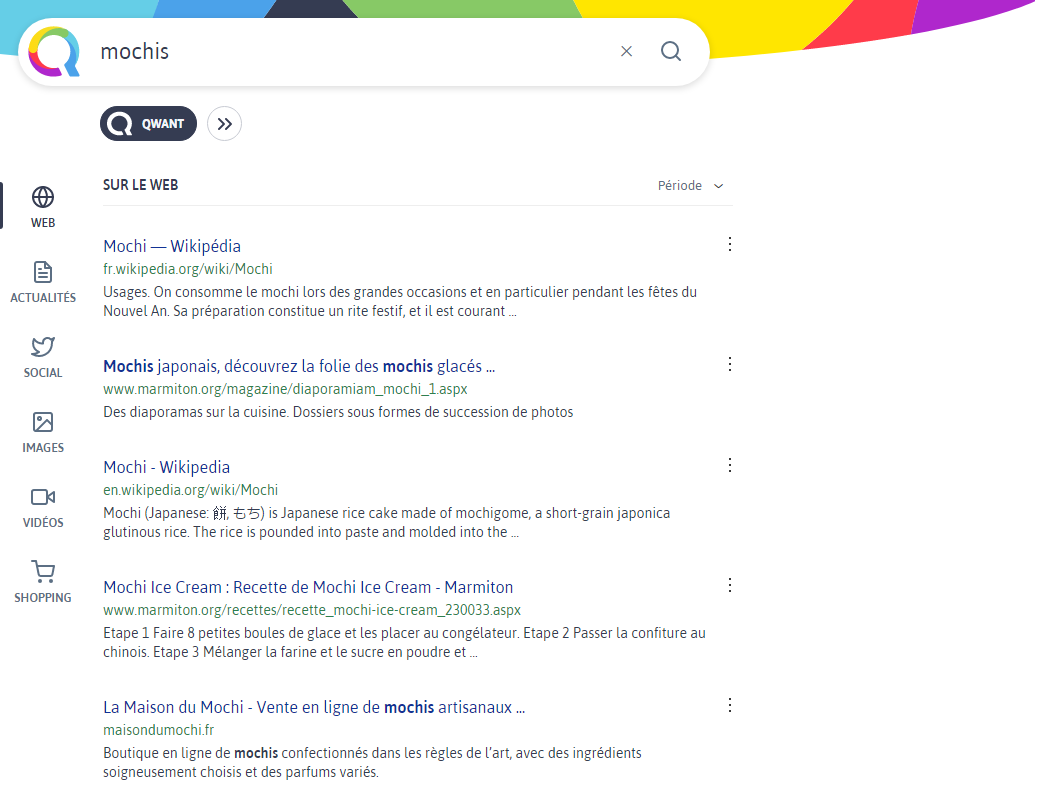
Task: Click the snippet beginning 'Usages. On consomme'
Action: point(400,302)
